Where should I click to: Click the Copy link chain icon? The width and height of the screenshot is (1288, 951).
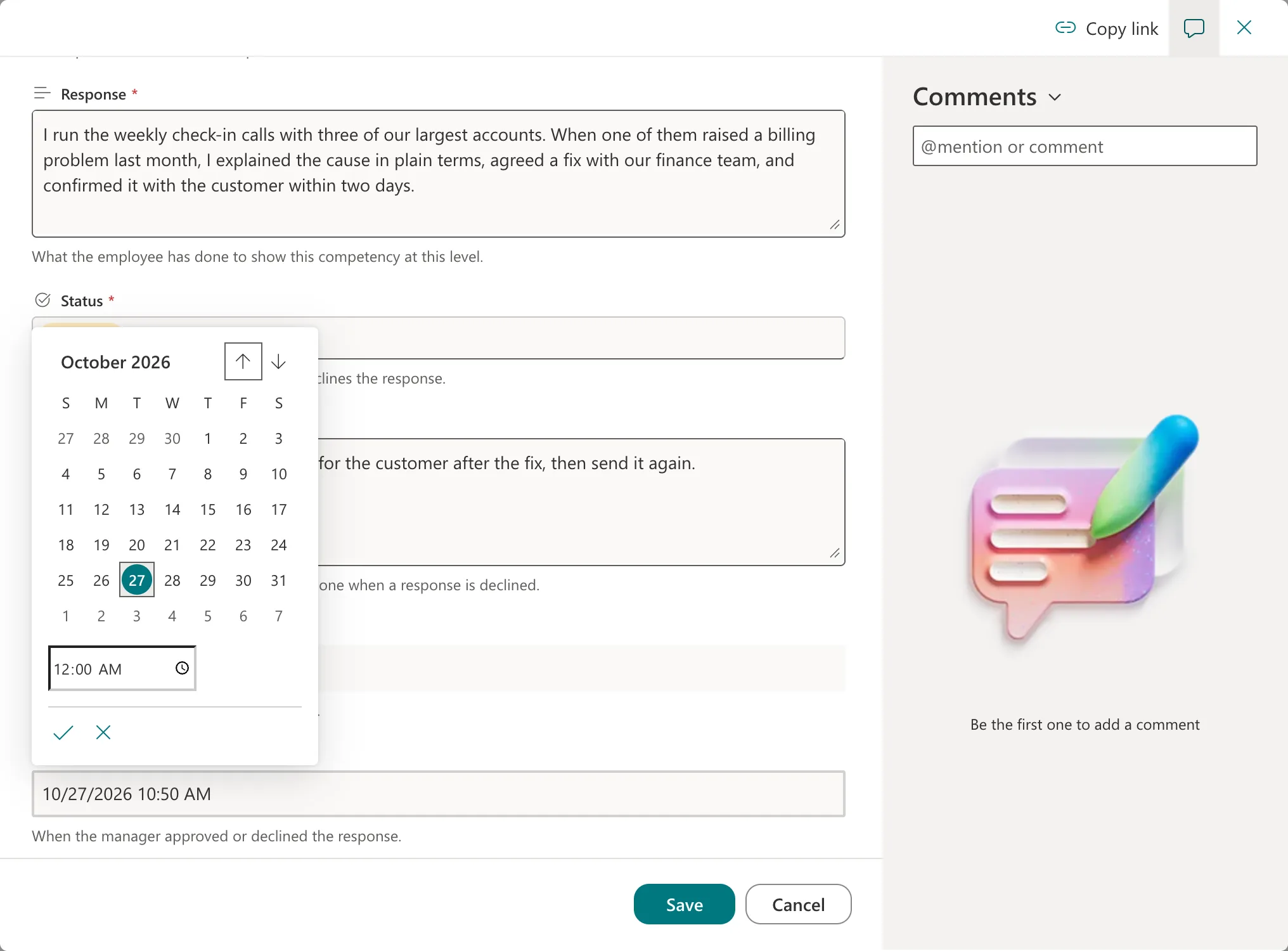pyautogui.click(x=1065, y=28)
